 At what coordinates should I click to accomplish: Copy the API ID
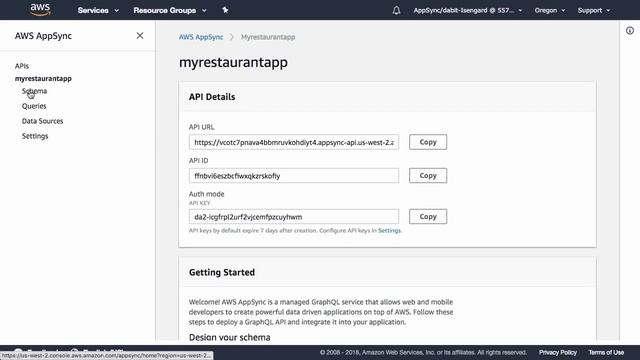[428, 176]
